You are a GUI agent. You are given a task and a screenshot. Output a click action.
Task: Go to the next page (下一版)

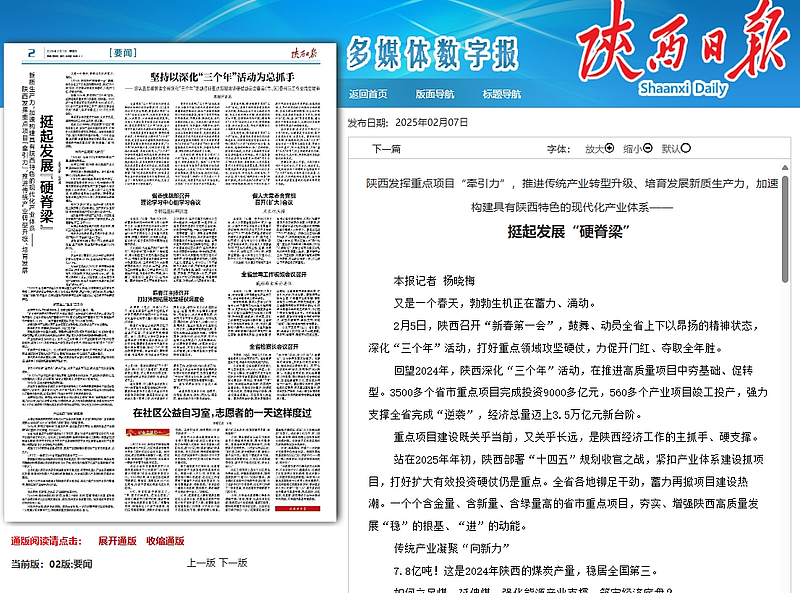(233, 563)
